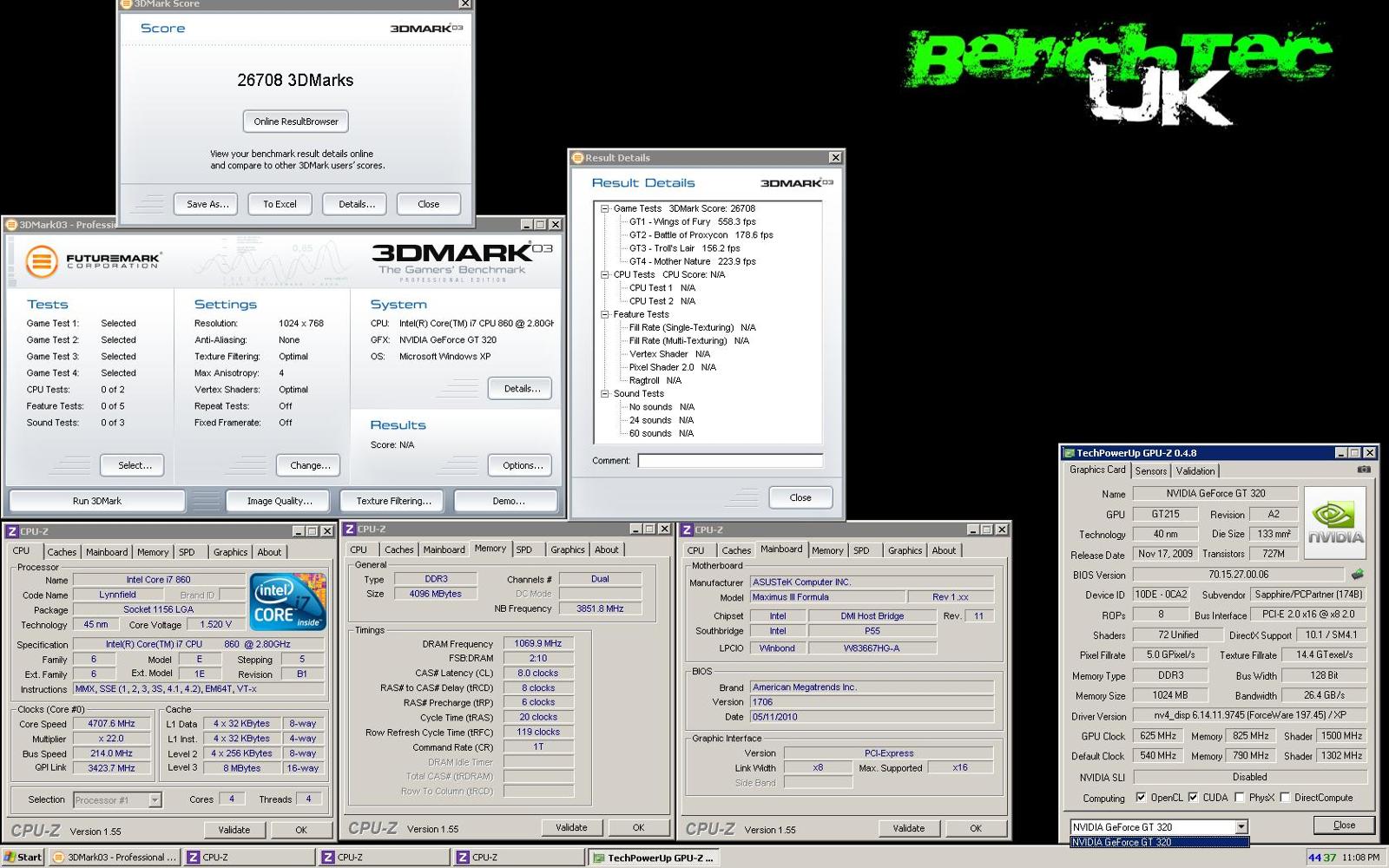
Task: Collapse the Game Tests tree node
Action: click(x=605, y=208)
